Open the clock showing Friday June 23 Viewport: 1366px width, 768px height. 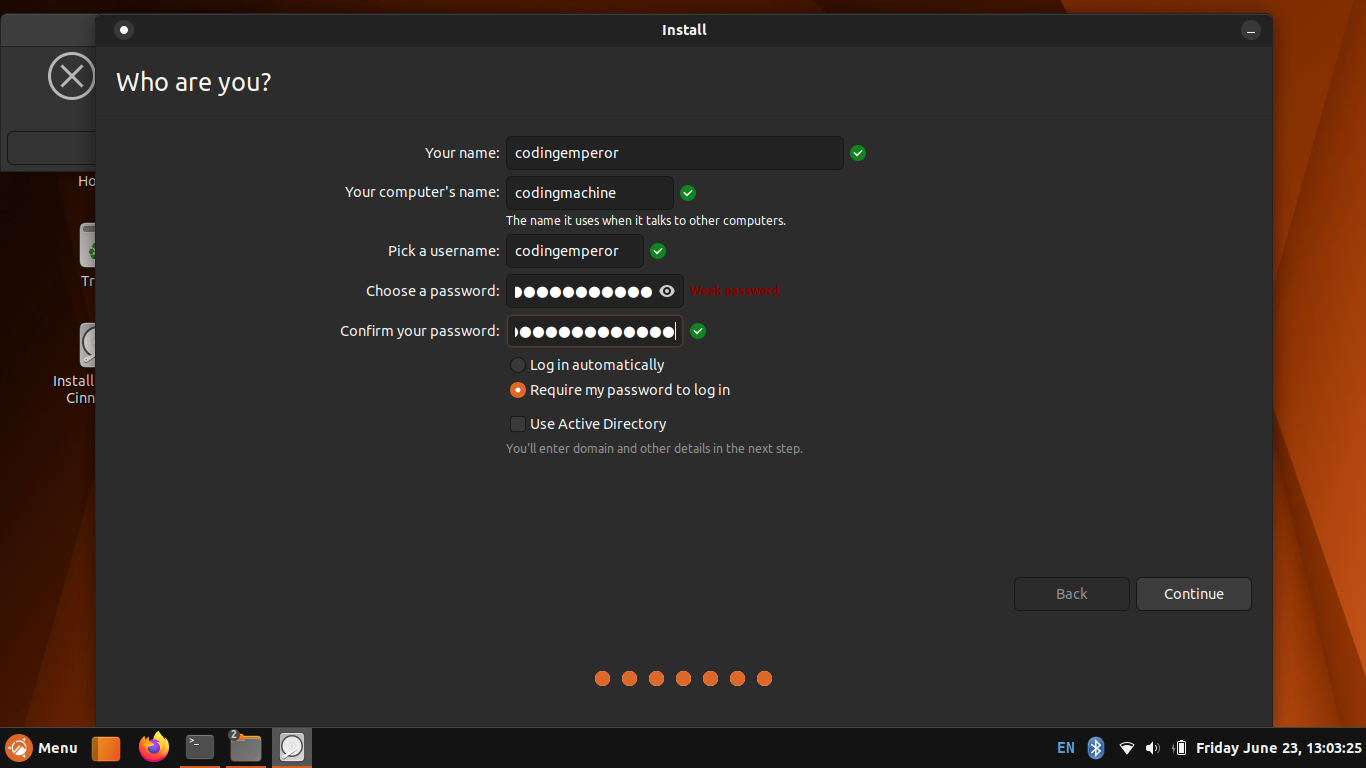coord(1279,748)
